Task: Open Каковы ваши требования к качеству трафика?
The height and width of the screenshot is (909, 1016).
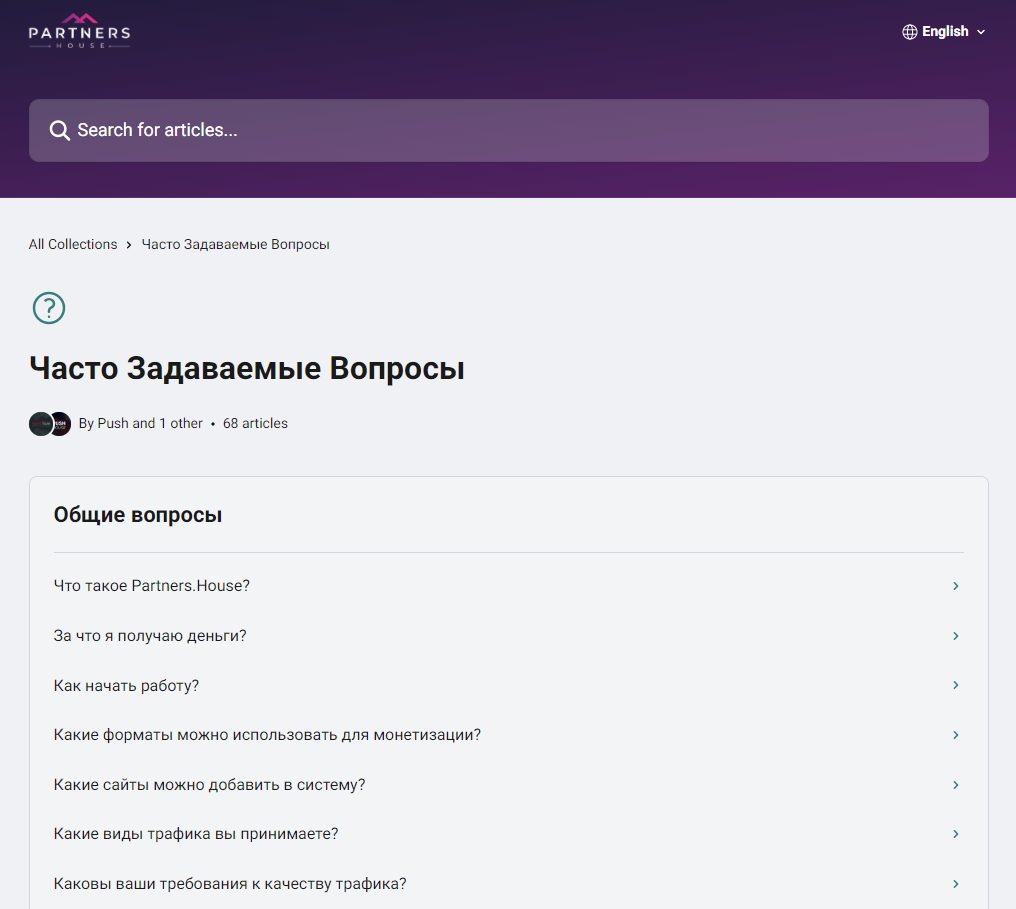Action: [x=509, y=884]
